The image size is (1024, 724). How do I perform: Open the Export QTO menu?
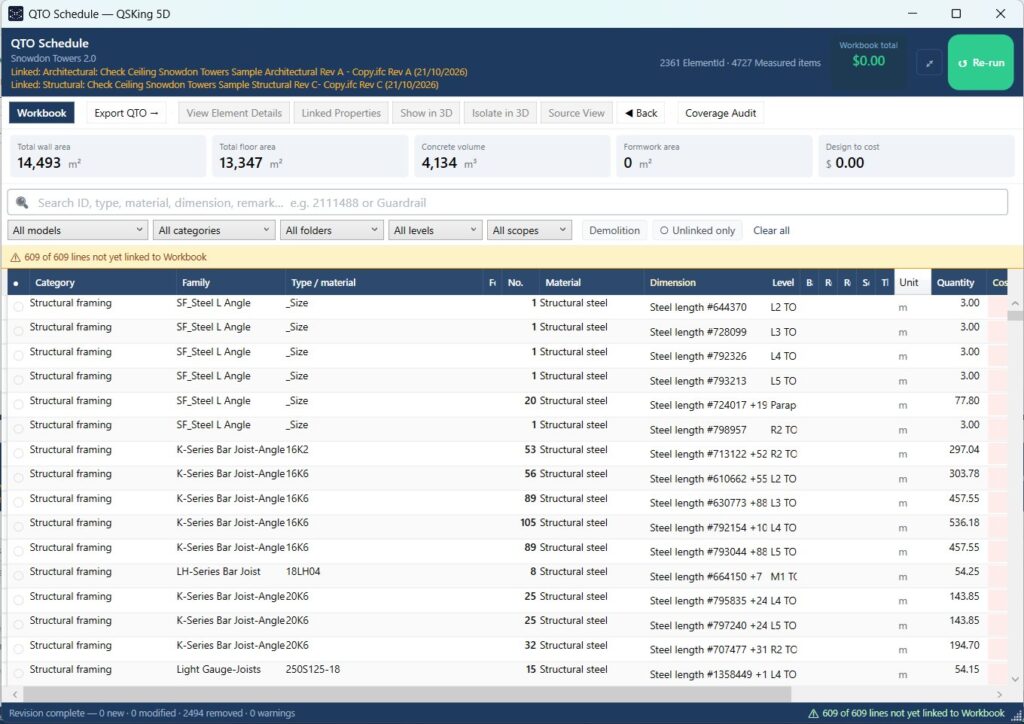point(126,113)
